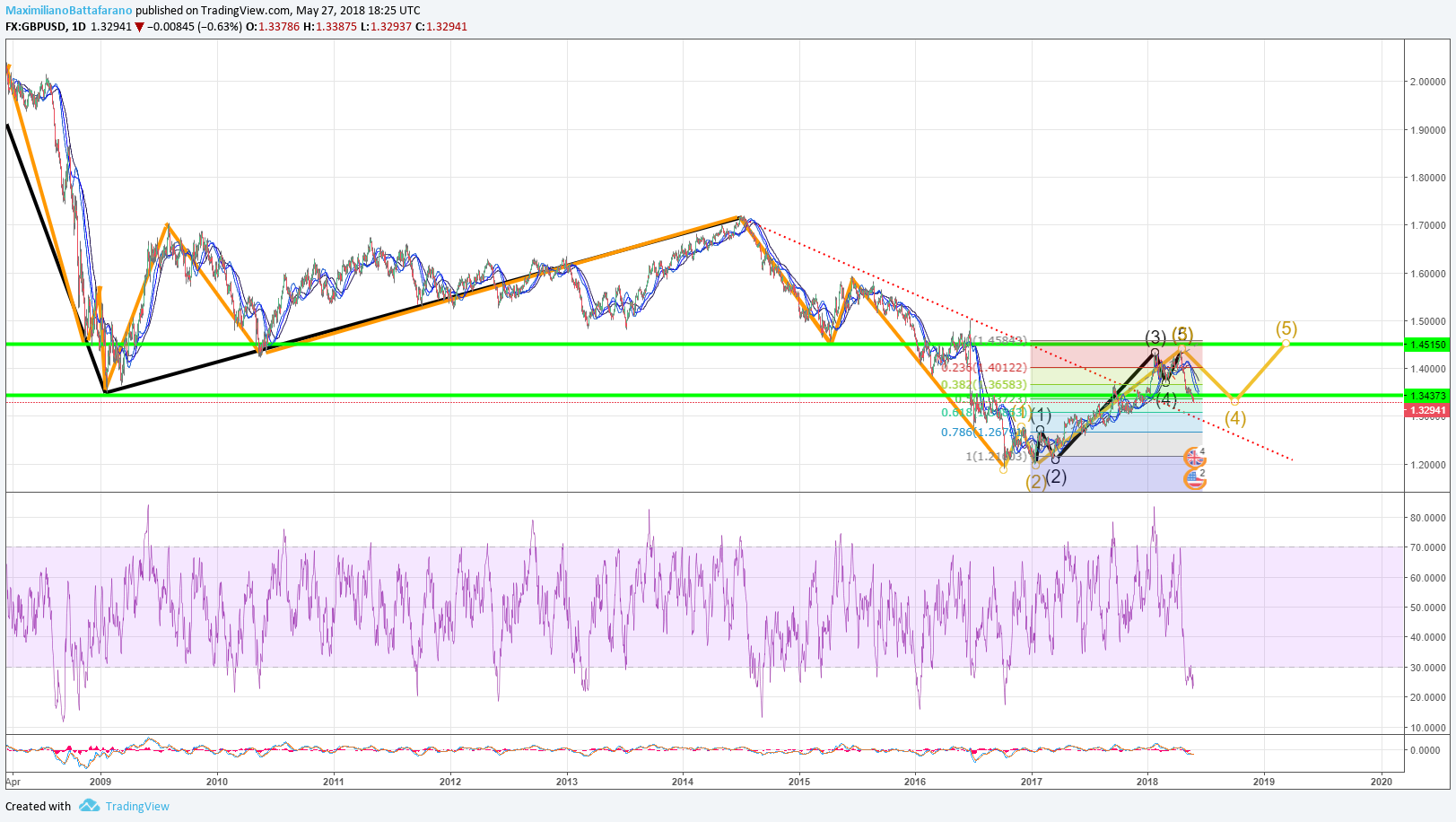Click the 2017 year on time axis
1456x822 pixels.
click(x=1032, y=782)
